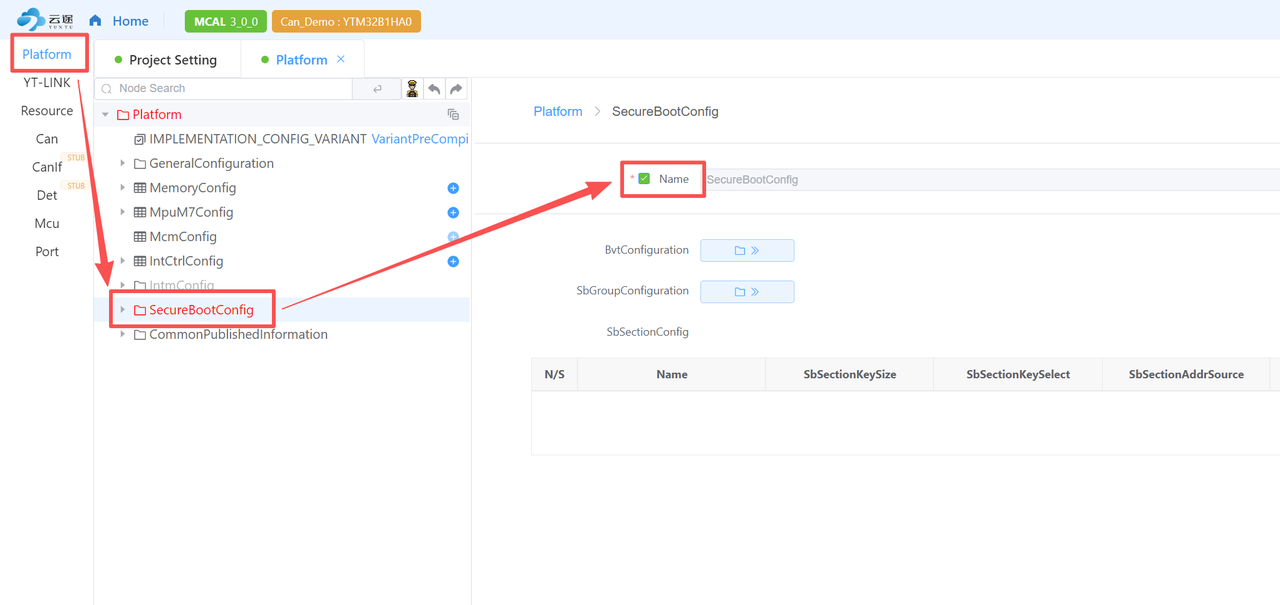Open the BvtConfiguration folder button
Viewport: 1280px width, 605px height.
pyautogui.click(x=747, y=250)
